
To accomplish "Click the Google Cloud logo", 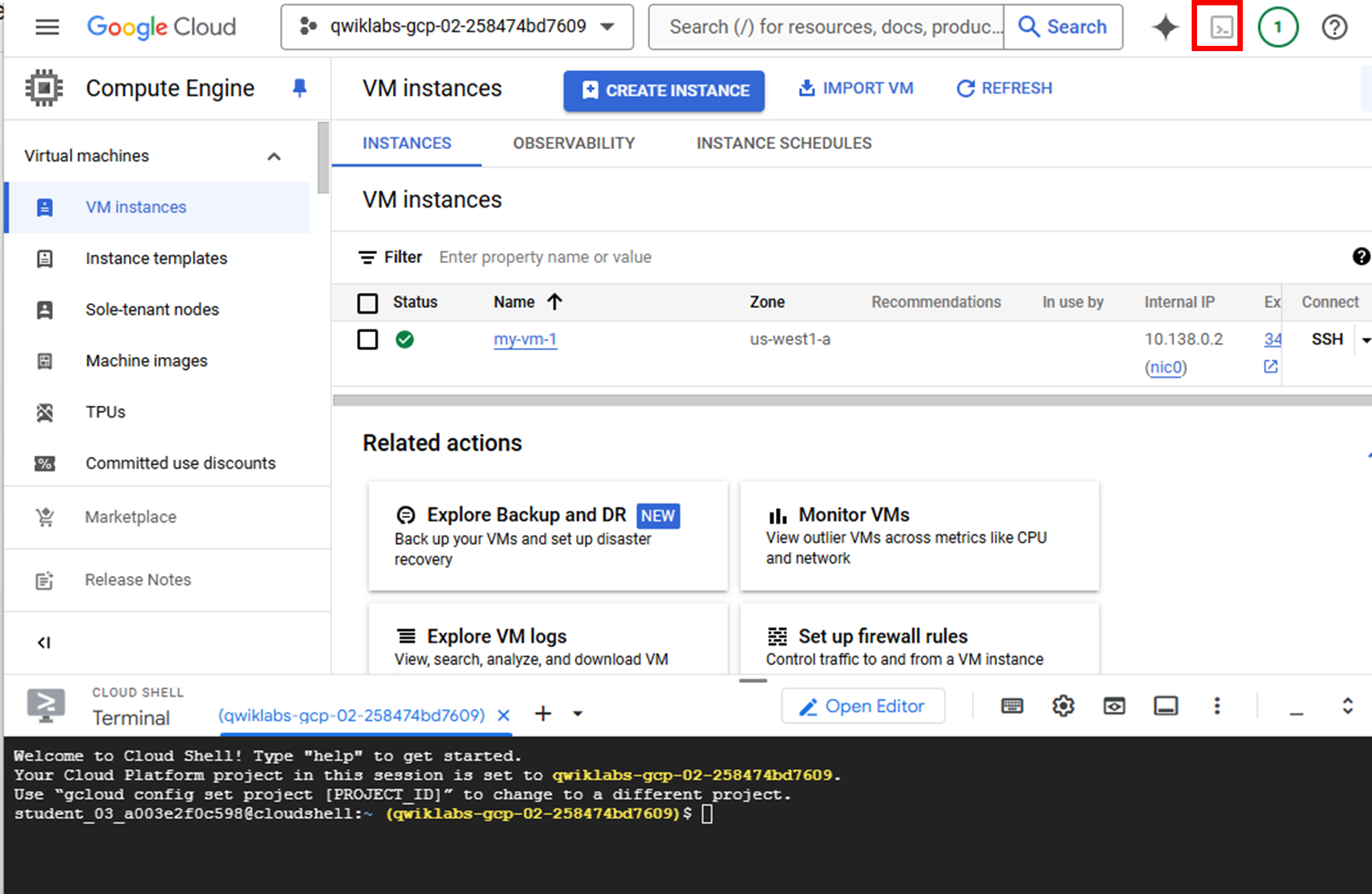I will tap(162, 27).
